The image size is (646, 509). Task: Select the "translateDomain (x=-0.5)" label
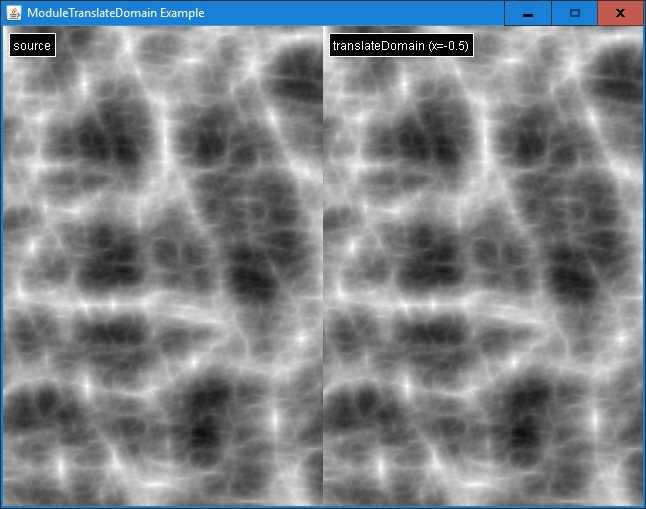pyautogui.click(x=400, y=46)
